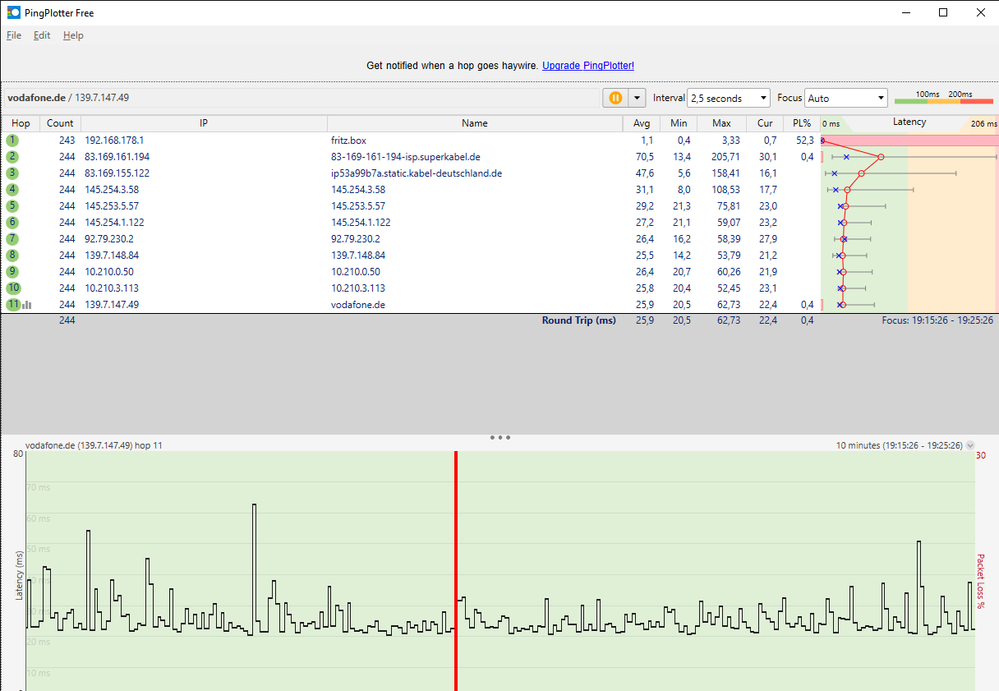Screen dimensions: 999x691
Task: Open the Help menu
Action: [x=73, y=36]
